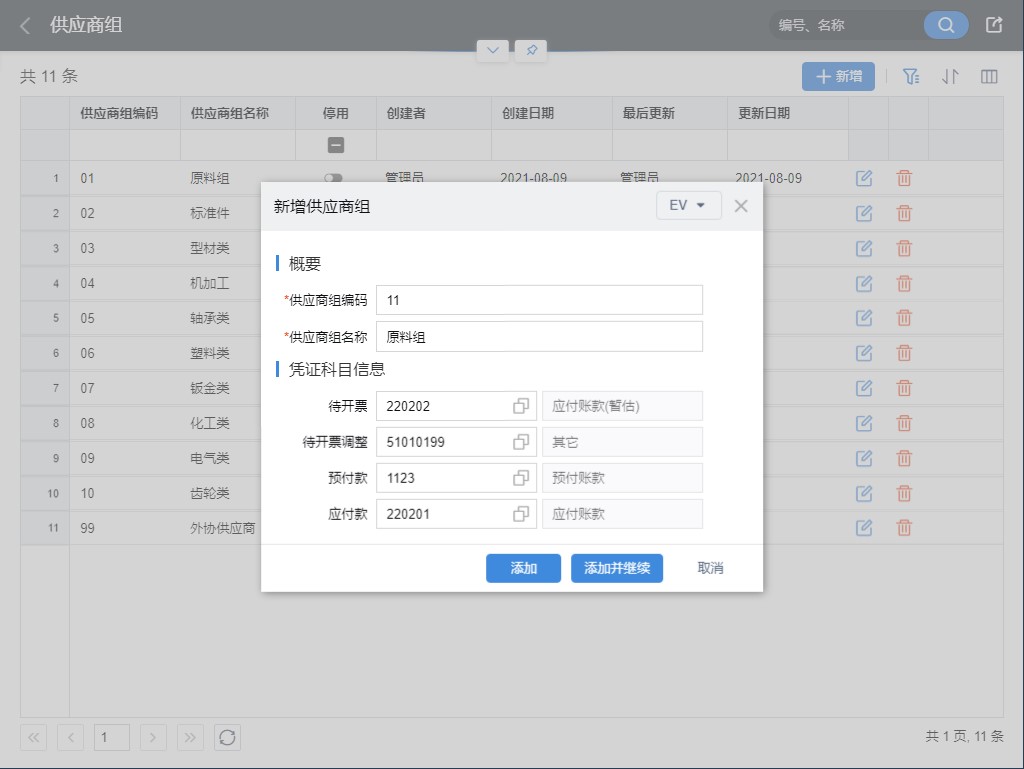This screenshot has height=769, width=1024.
Task: Delete the row 99 外协供应商
Action: (904, 527)
